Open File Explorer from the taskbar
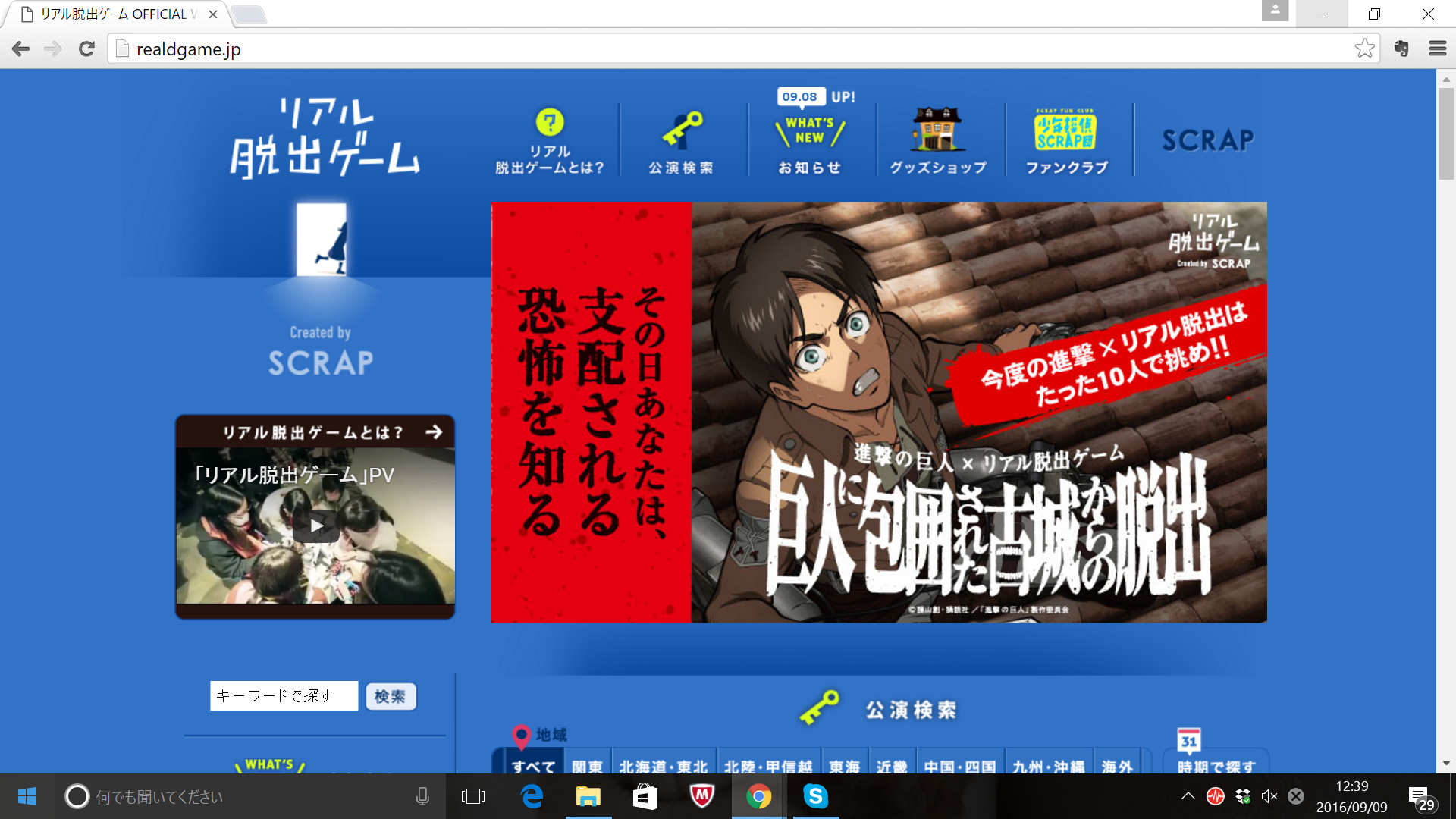The image size is (1456, 819). point(588,796)
